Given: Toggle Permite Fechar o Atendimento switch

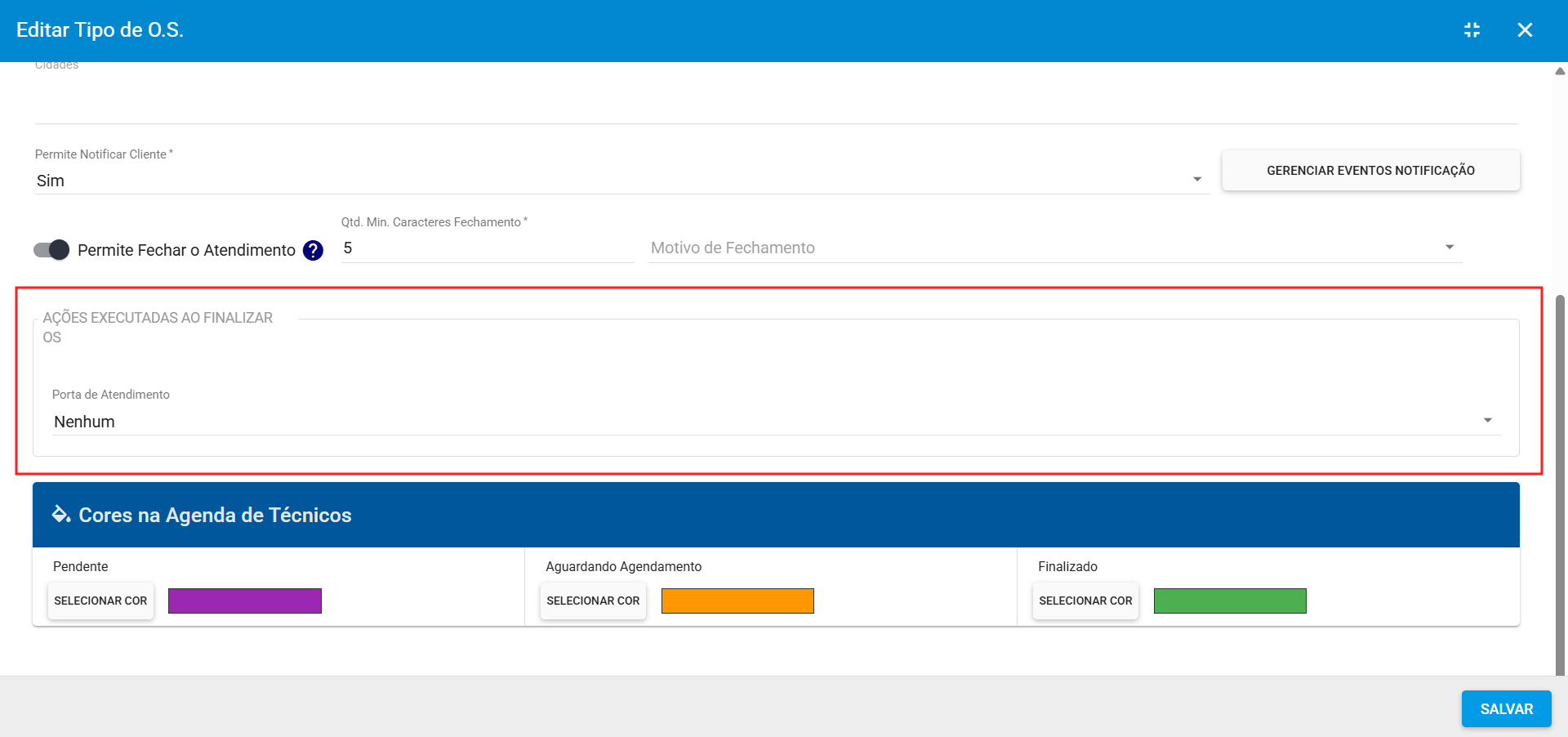Looking at the screenshot, I should point(51,250).
